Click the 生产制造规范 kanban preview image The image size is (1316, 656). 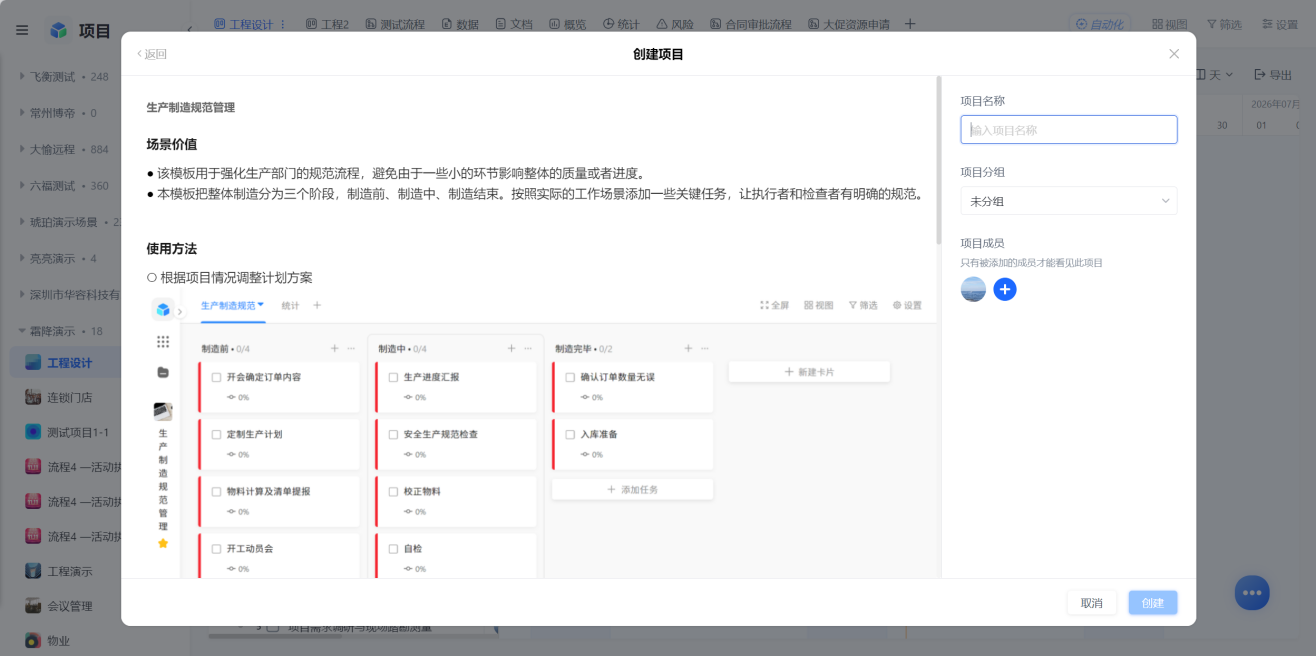click(541, 435)
